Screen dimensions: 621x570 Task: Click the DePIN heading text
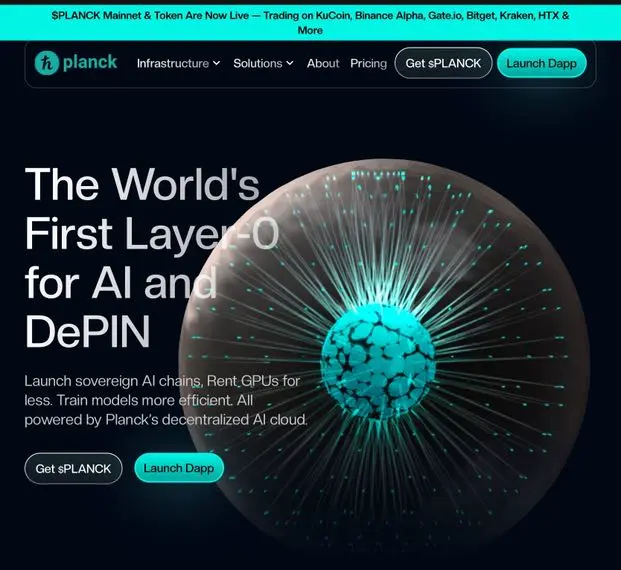88,331
